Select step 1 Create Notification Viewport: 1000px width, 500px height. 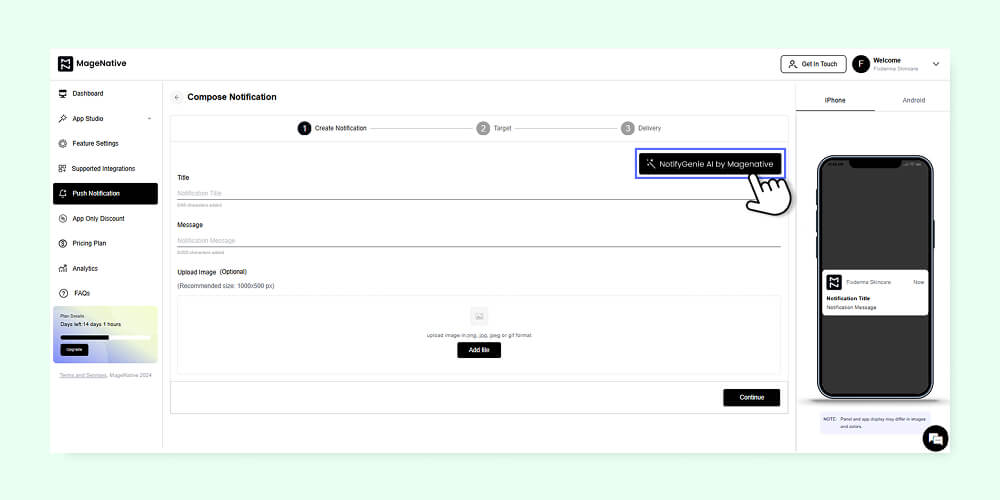332,128
